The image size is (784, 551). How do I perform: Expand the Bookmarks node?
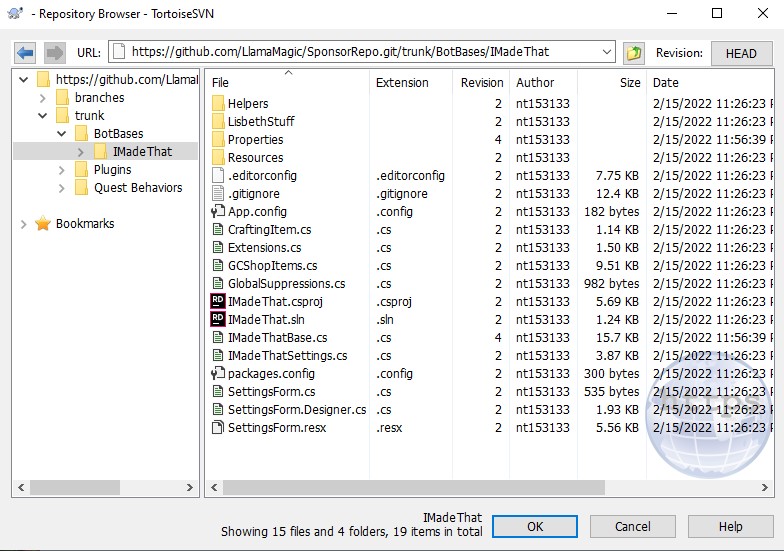[x=24, y=224]
